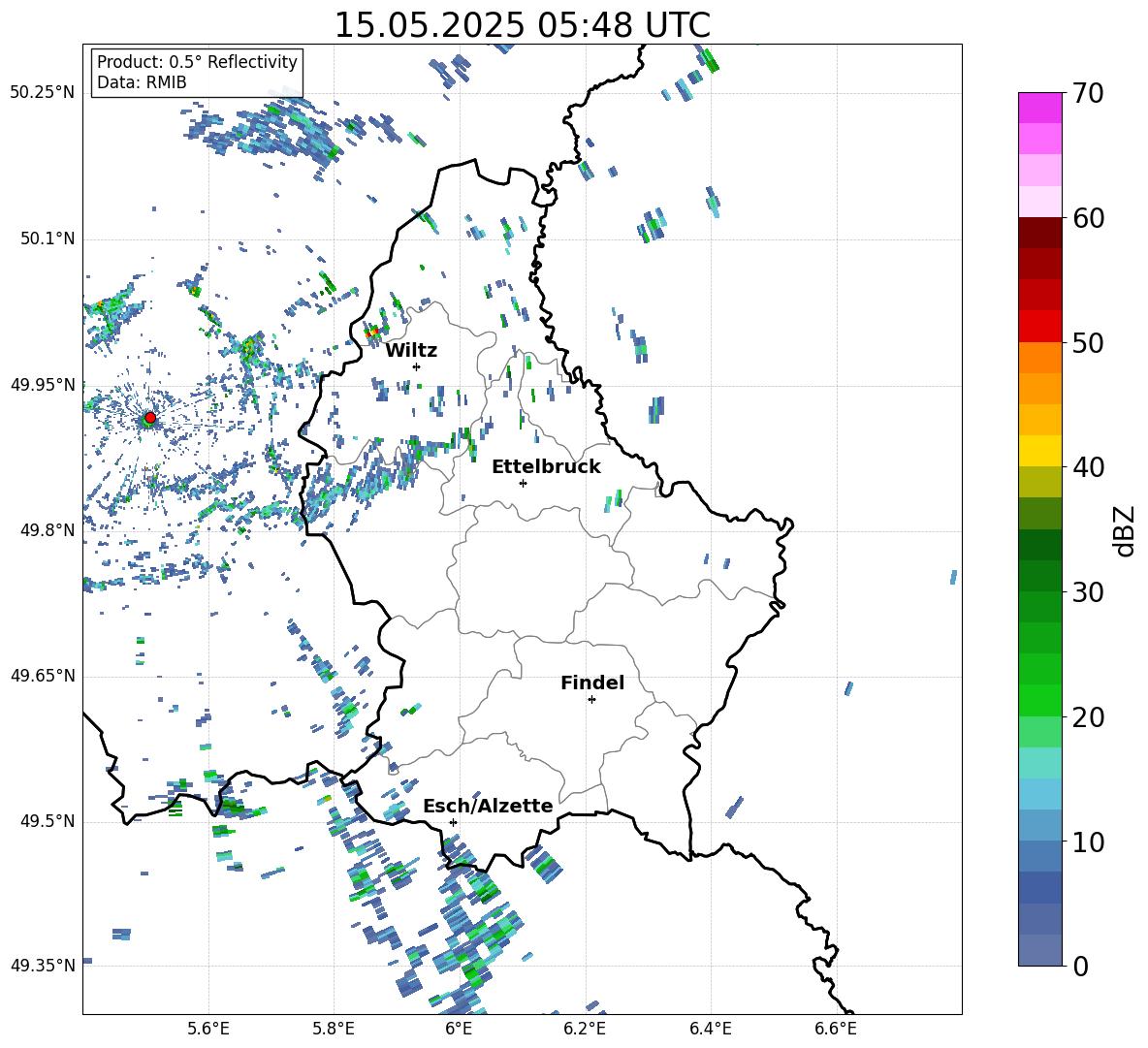Click the magenta top segment of the colorbar
This screenshot has height=1048, width=1148.
click(x=1039, y=109)
